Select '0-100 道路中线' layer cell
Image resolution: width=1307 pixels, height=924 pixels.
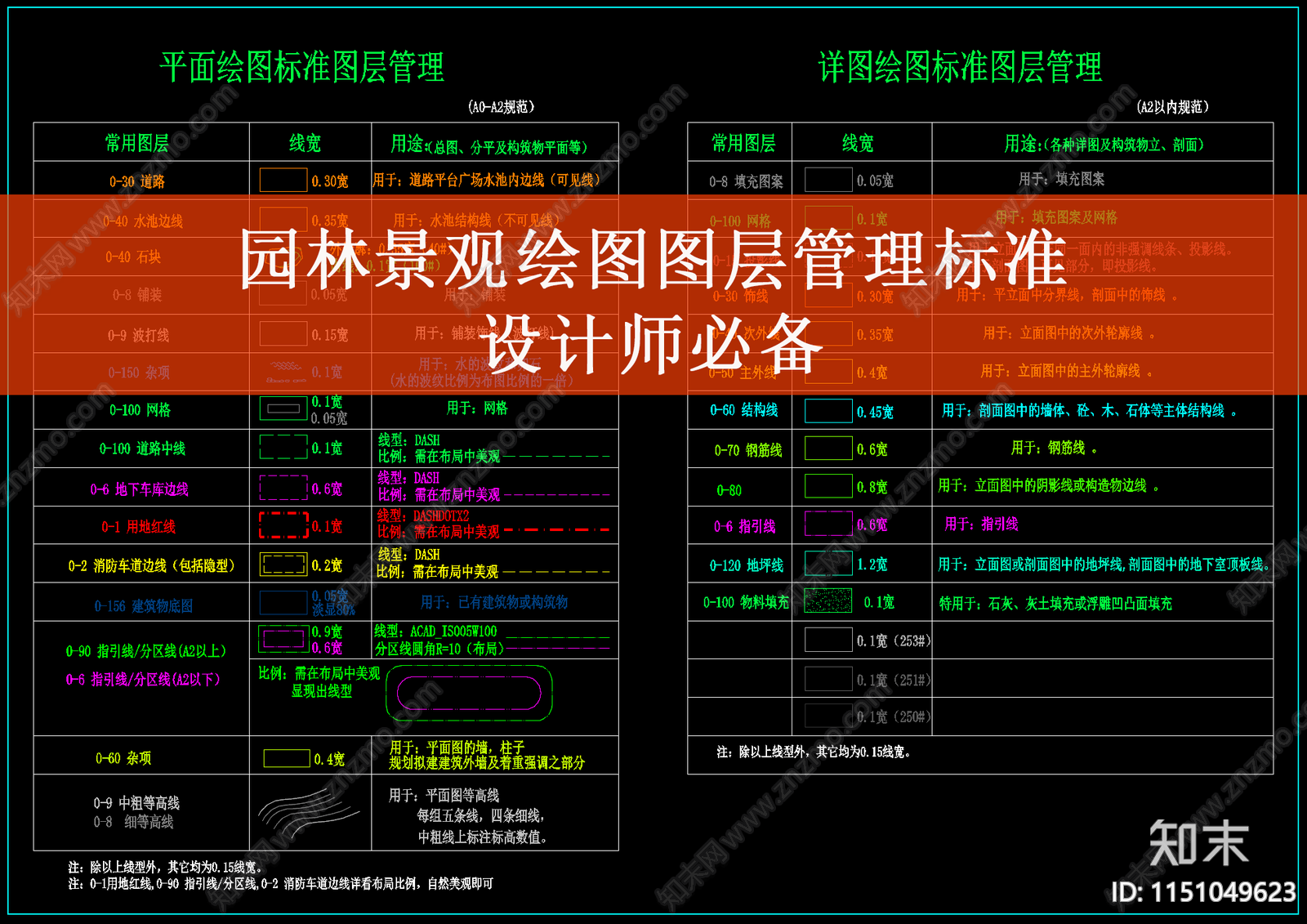(x=141, y=449)
